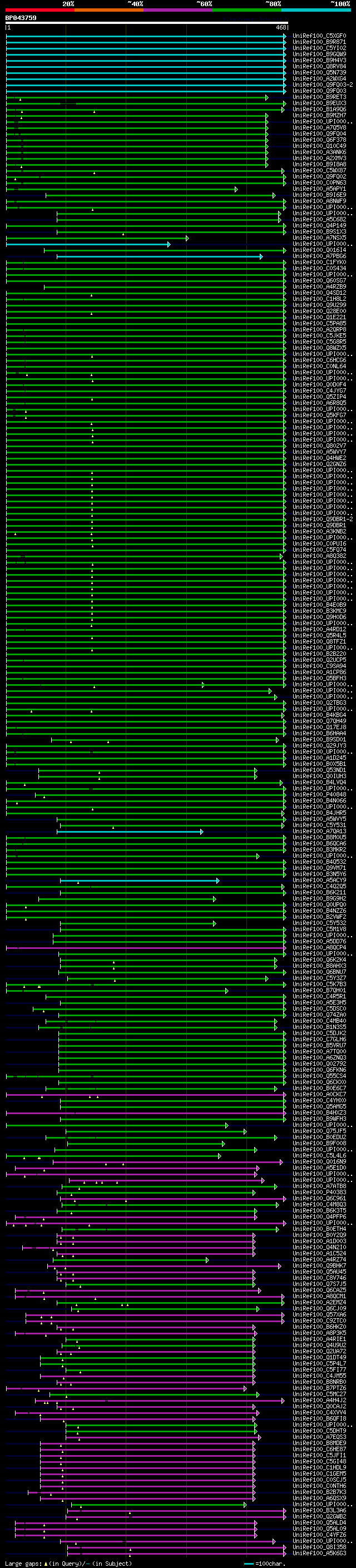Select UniRef100_A8QCP4 label
This screenshot has width=356, height=1568.
319,947
